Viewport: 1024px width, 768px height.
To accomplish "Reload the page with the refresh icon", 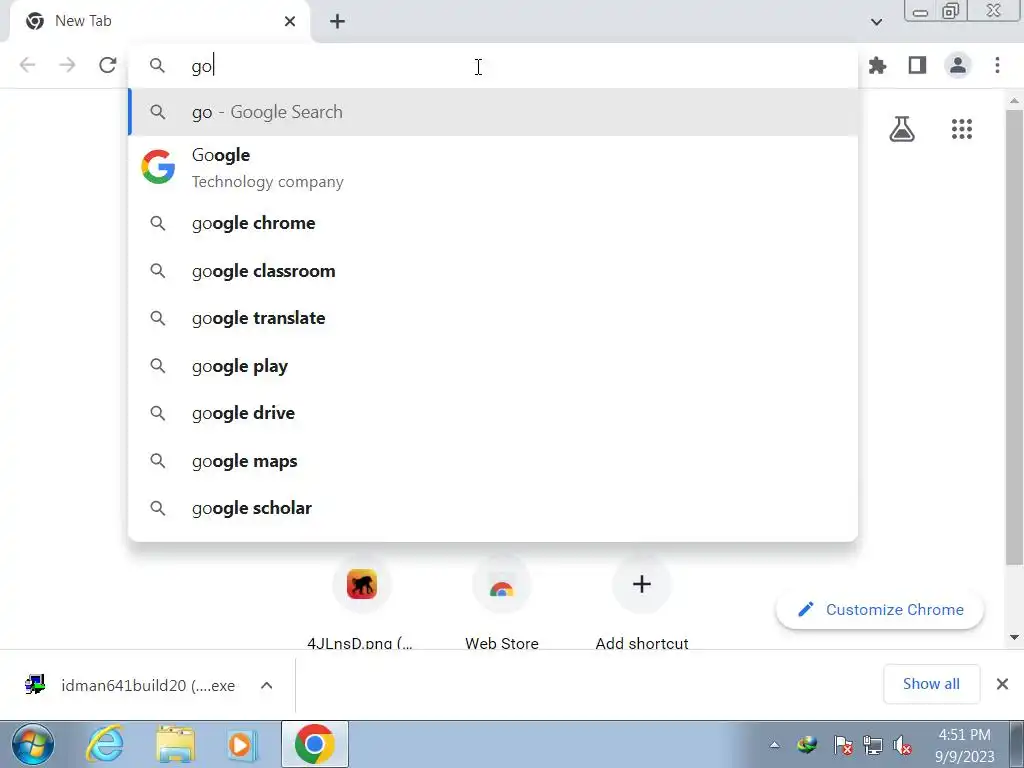I will [x=108, y=65].
